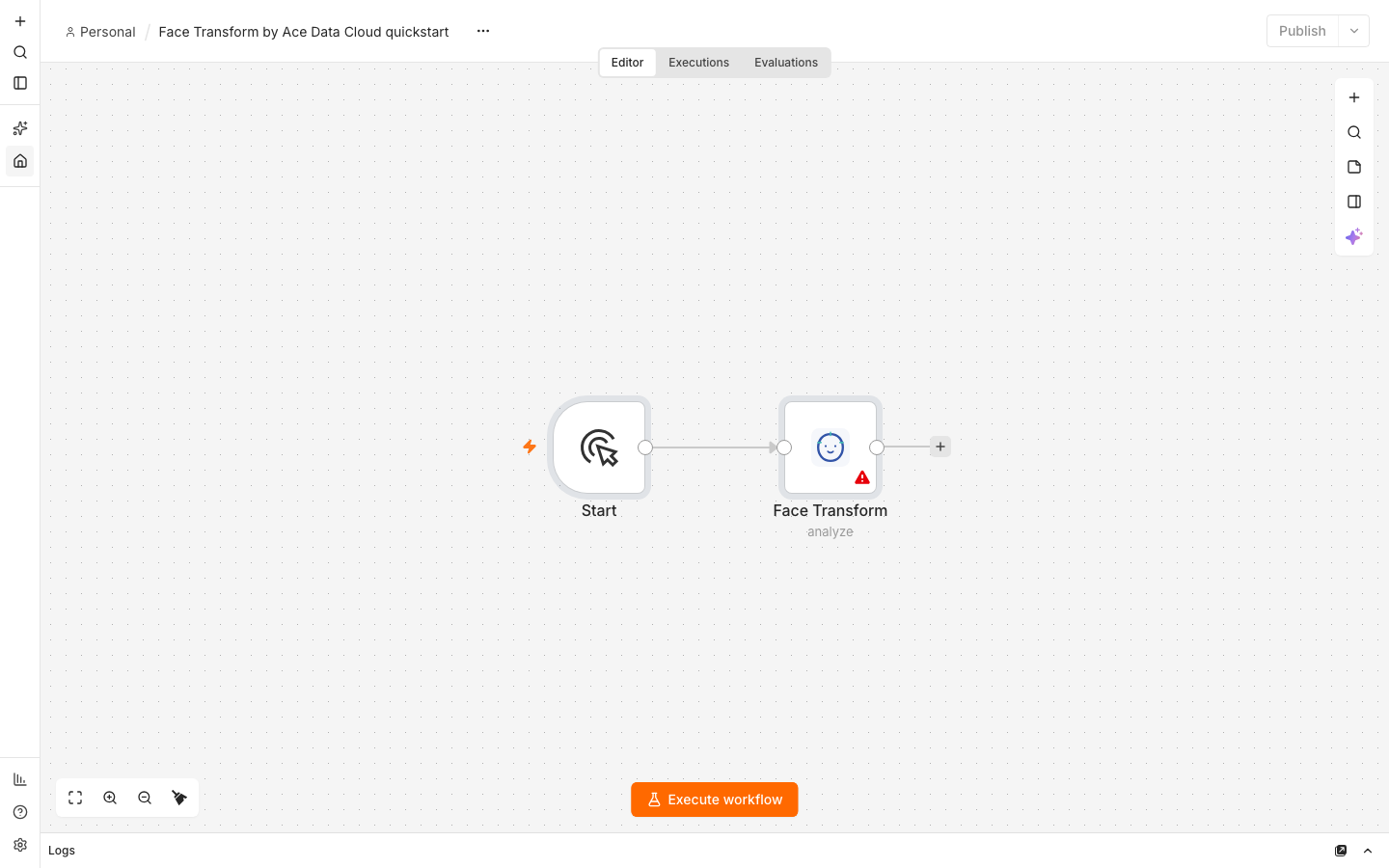Switch to the Executions tab
Screen dimensions: 1389x868
click(698, 63)
